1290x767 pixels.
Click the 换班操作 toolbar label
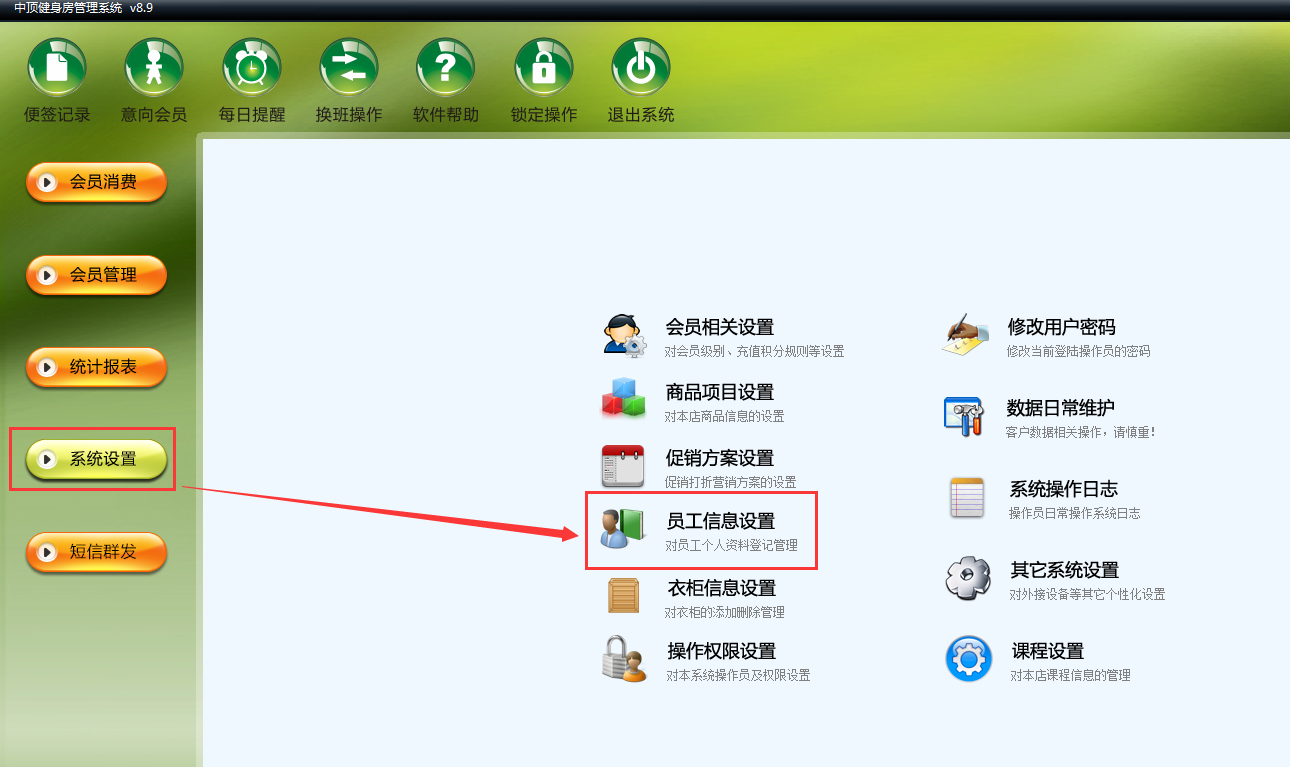[349, 115]
